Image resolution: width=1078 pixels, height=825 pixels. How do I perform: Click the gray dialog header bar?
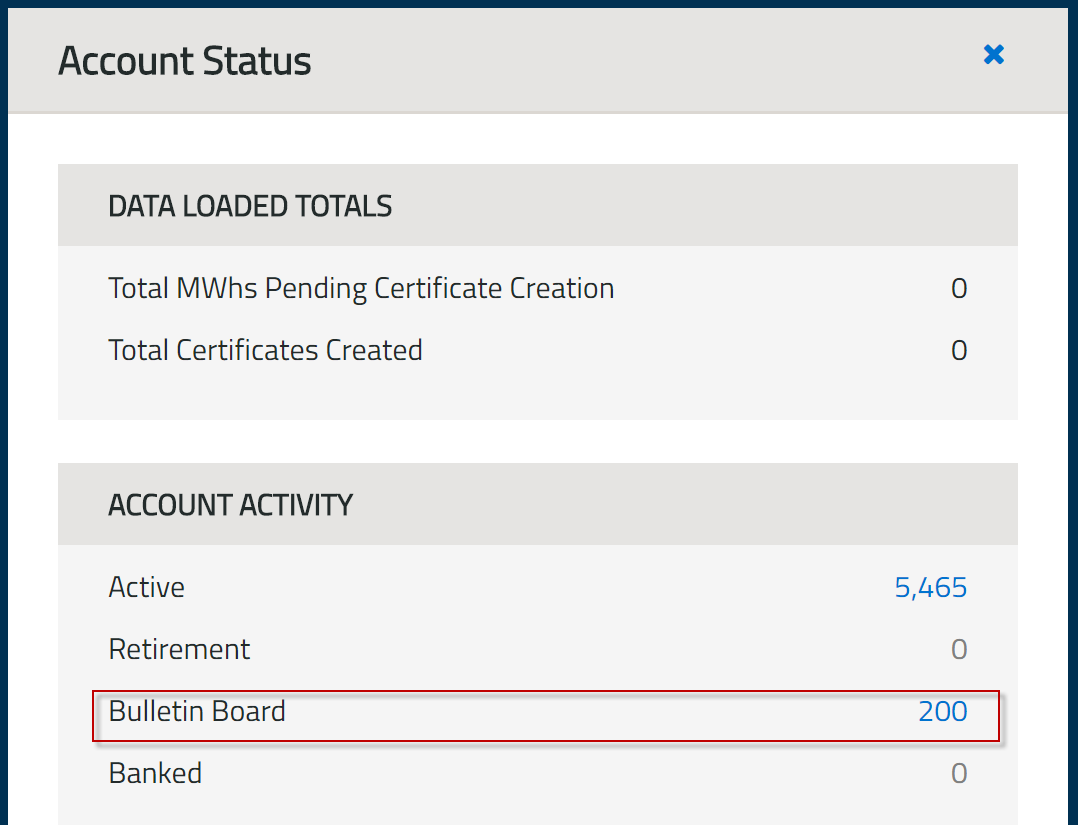(x=600, y=60)
